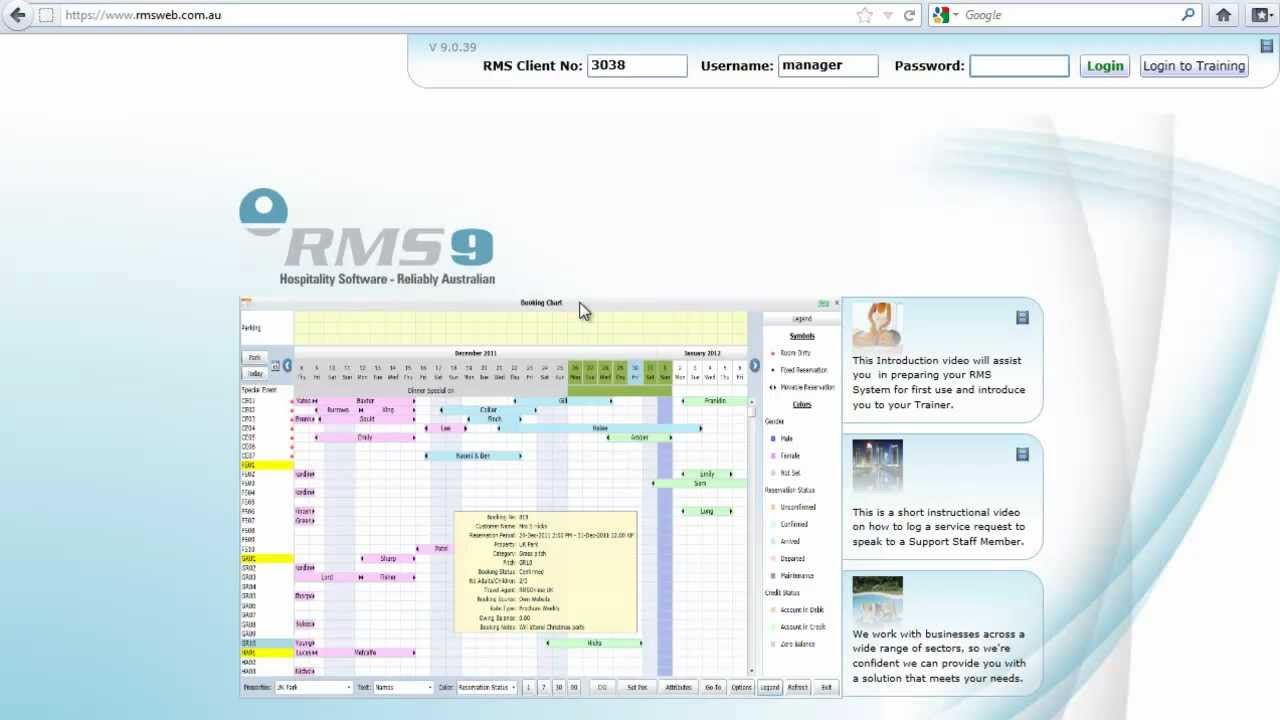Click the RMS 9 logo

coord(367,238)
